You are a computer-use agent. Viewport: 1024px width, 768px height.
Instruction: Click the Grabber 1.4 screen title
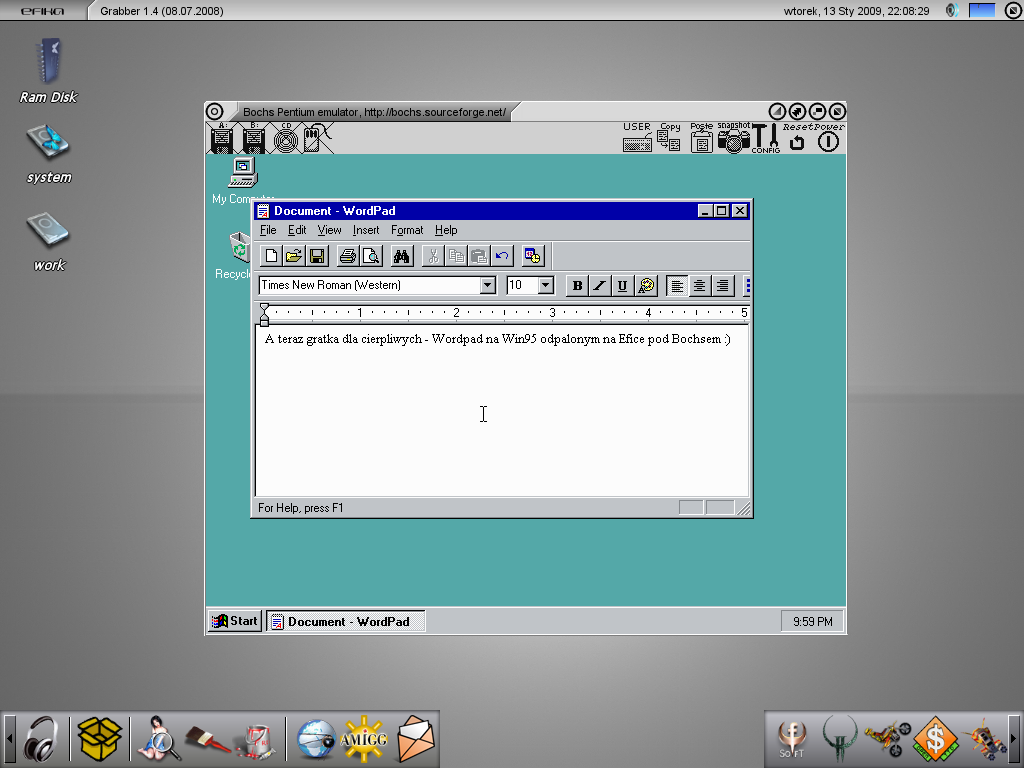pos(161,10)
